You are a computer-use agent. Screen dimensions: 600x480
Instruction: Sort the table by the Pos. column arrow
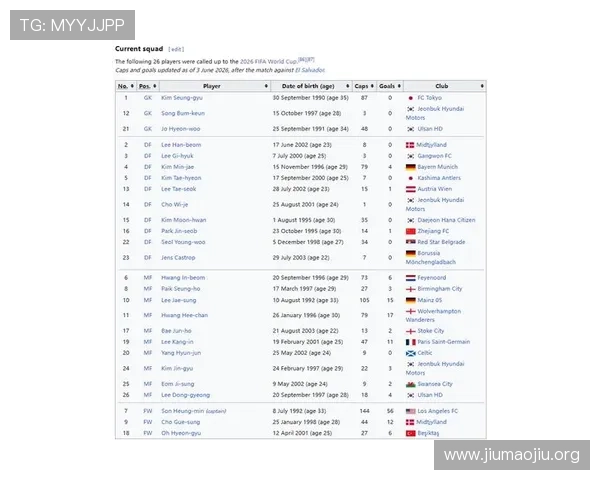click(x=155, y=86)
